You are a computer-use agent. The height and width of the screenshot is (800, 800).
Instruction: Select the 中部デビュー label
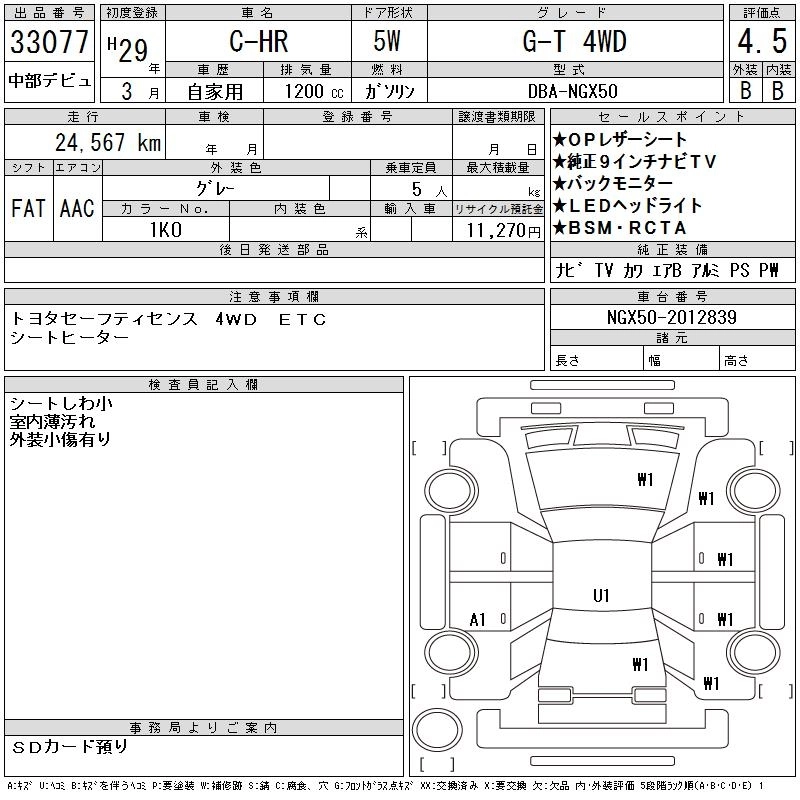[49, 81]
